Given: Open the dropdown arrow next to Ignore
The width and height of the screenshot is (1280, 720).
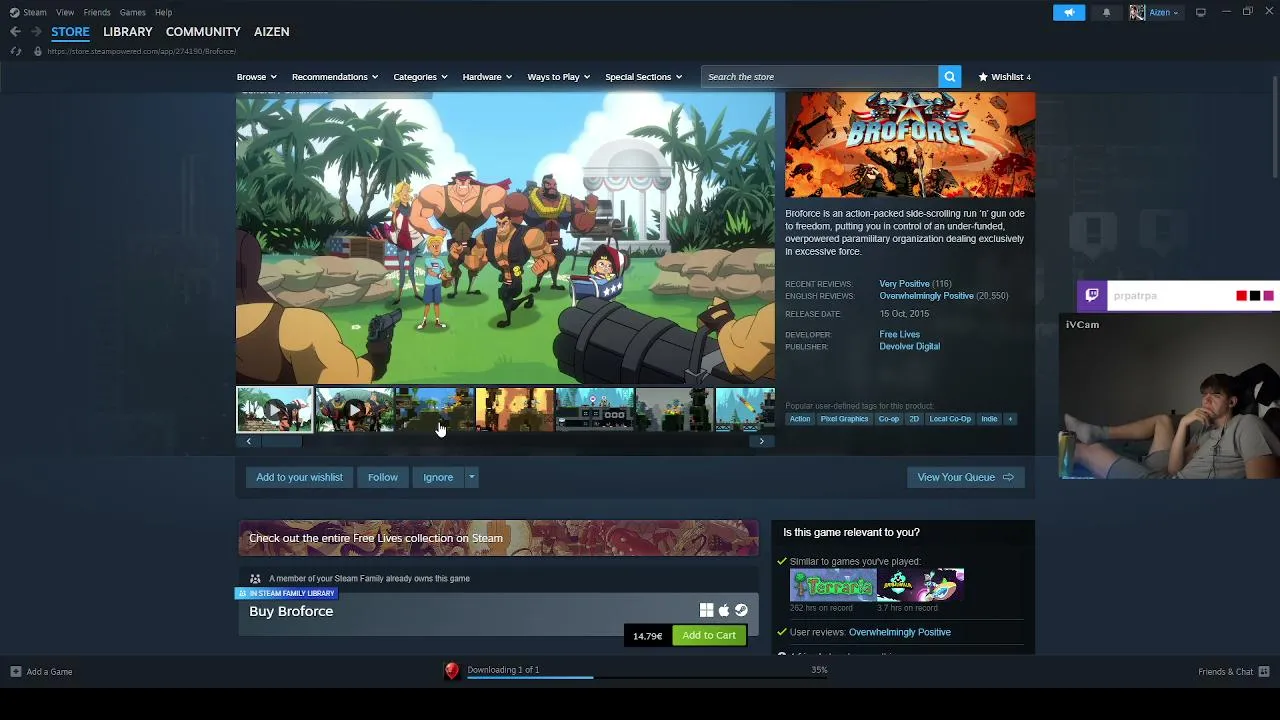Looking at the screenshot, I should click(471, 477).
